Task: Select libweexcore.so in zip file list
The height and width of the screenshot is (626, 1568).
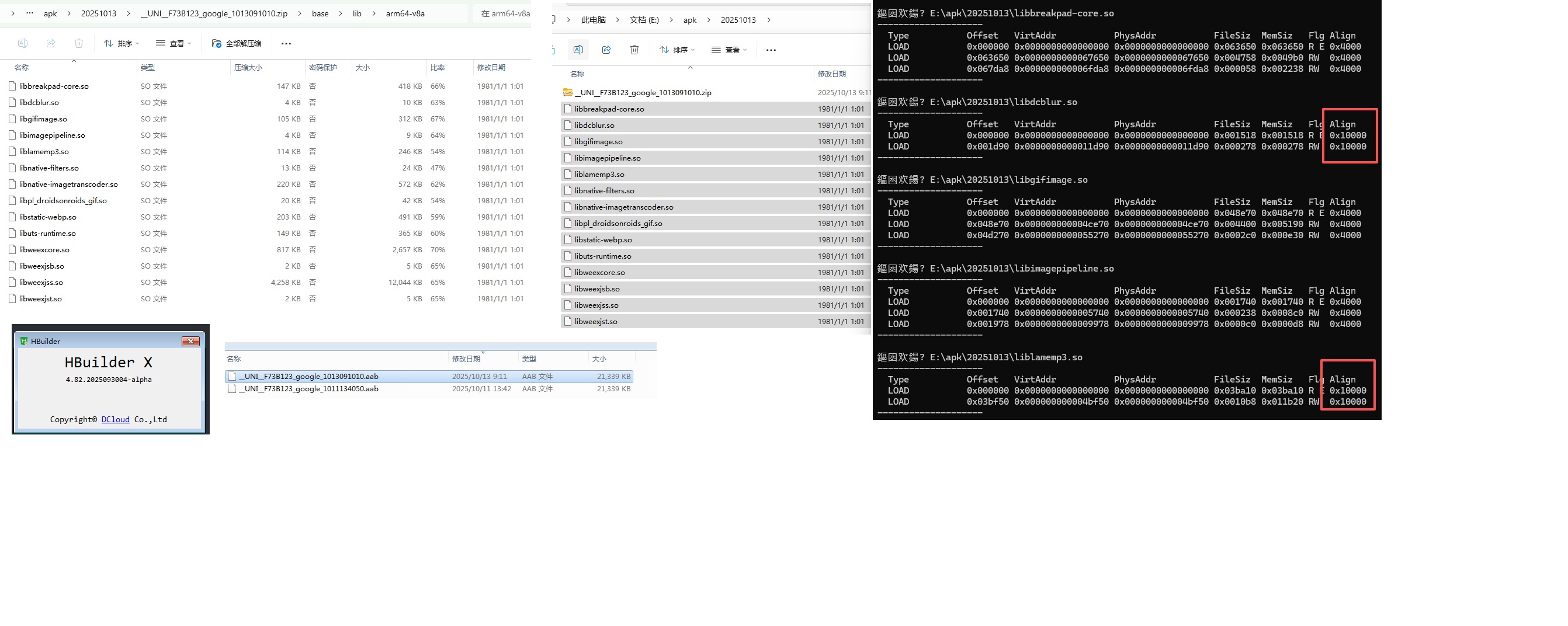Action: (x=44, y=250)
